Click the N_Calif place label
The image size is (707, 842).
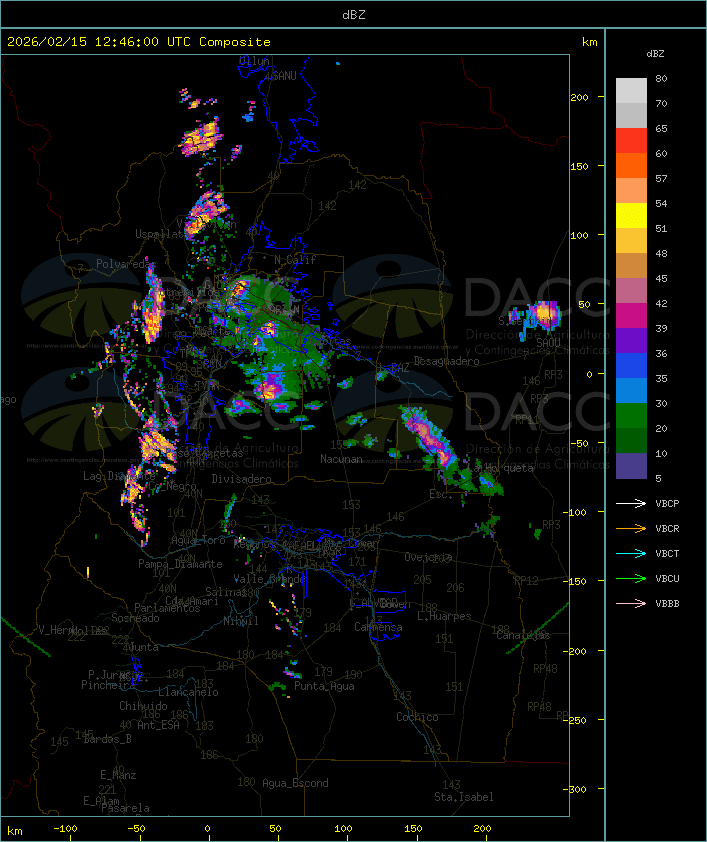(295, 260)
